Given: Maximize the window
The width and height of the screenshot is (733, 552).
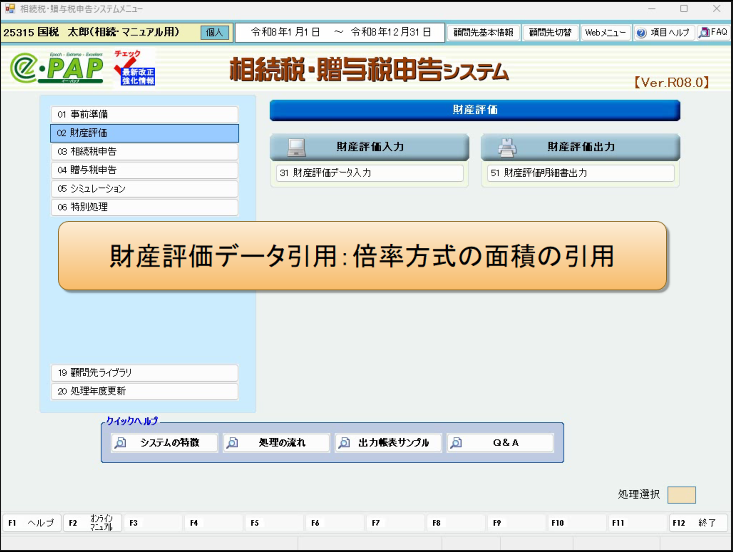Looking at the screenshot, I should tap(684, 8).
